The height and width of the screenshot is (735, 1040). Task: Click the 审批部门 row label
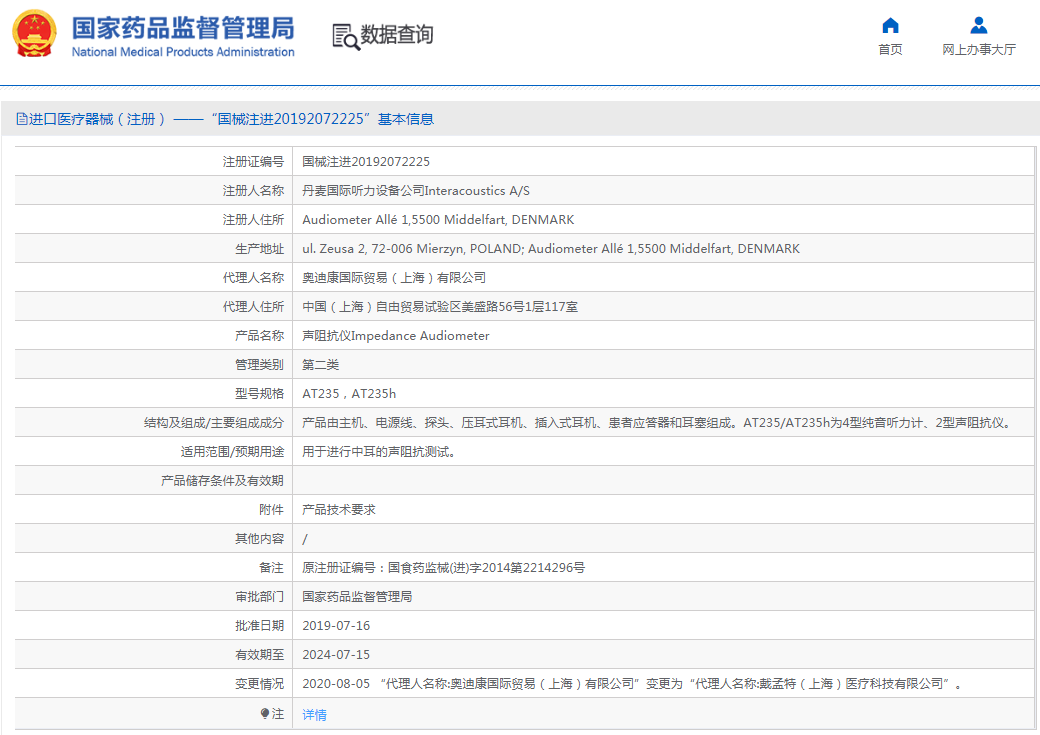(259, 597)
